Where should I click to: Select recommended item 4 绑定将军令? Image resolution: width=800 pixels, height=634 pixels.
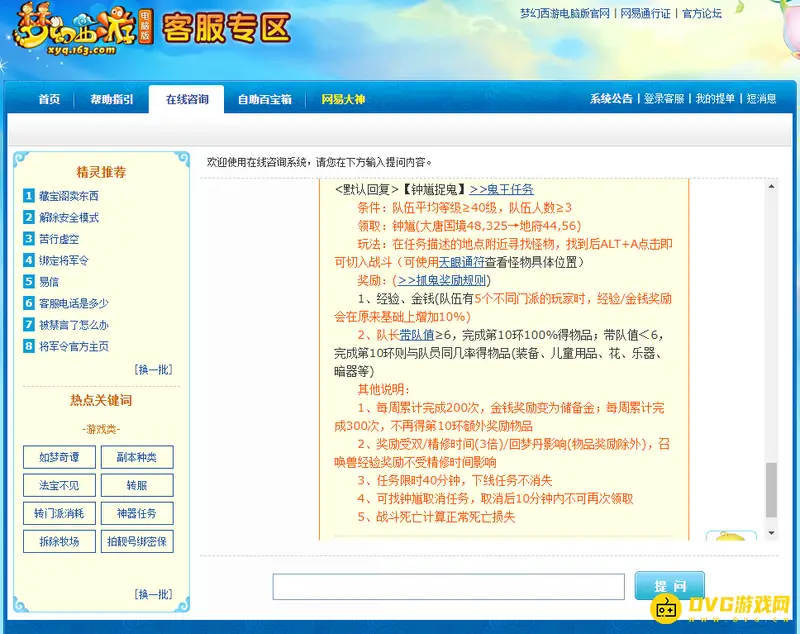64,260
